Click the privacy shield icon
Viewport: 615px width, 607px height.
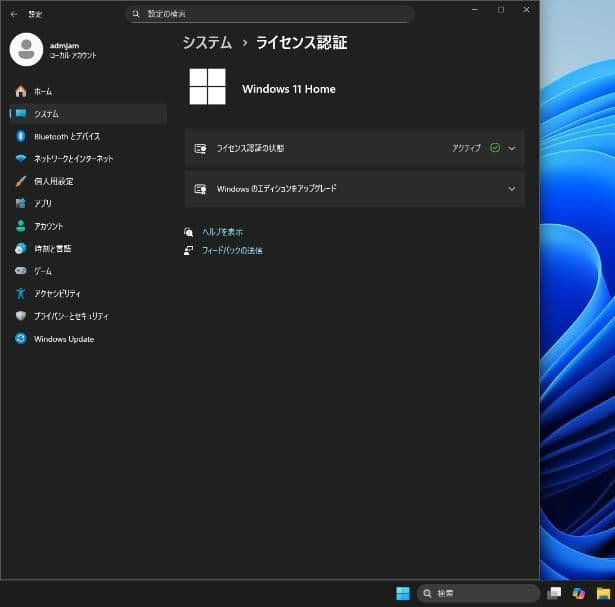pyautogui.click(x=21, y=316)
